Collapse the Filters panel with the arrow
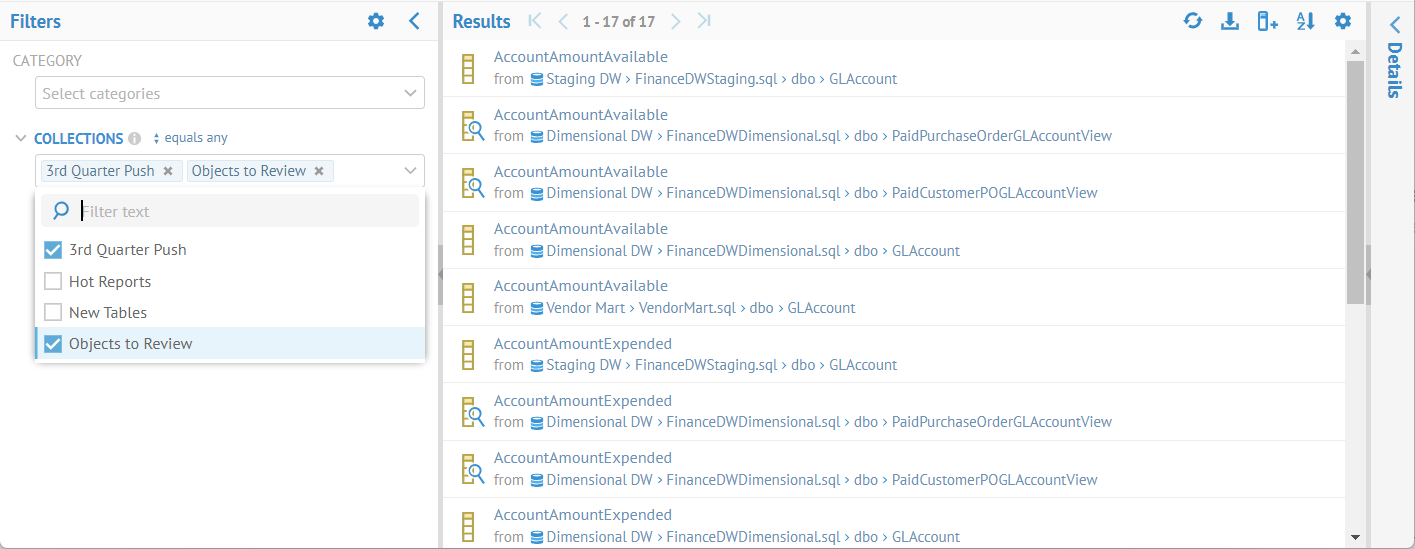Screen dimensions: 1415x549 (x=414, y=21)
